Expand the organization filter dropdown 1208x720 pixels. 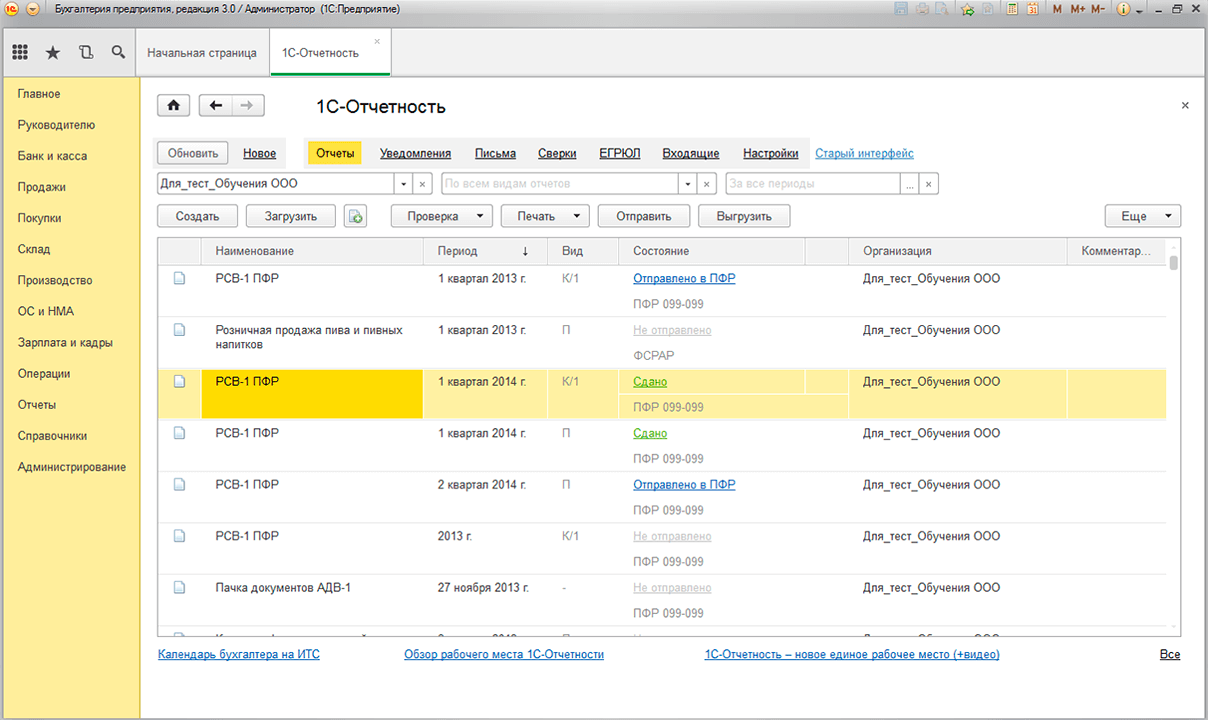pyautogui.click(x=404, y=184)
